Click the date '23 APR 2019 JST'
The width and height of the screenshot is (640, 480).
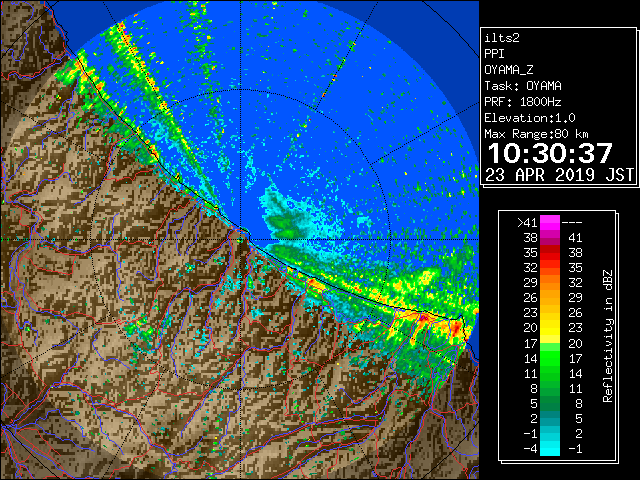[x=559, y=175]
